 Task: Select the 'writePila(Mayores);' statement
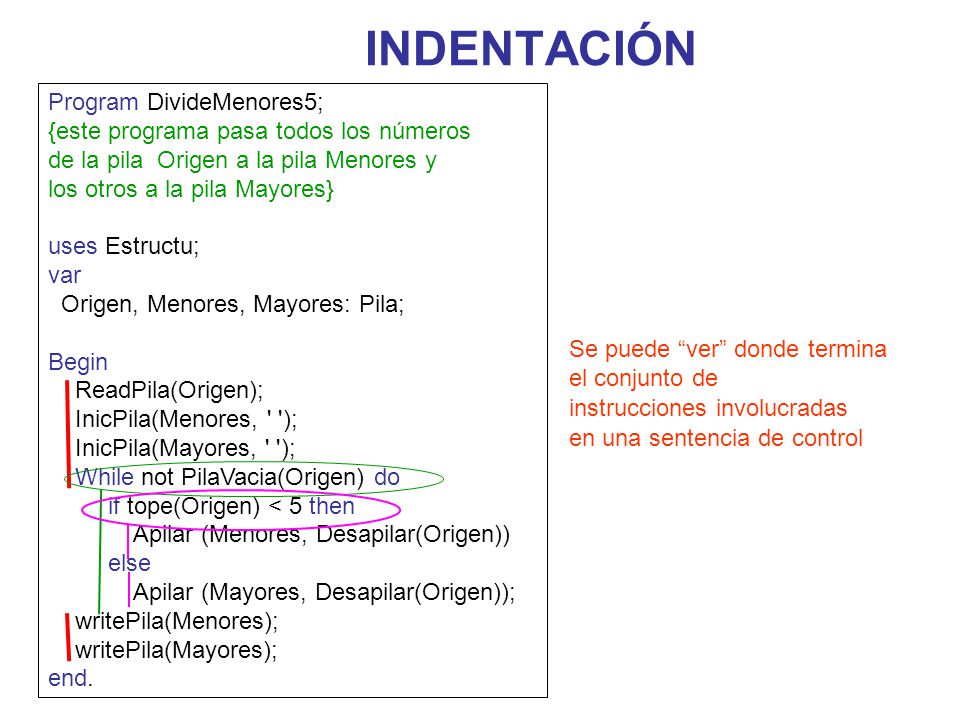point(176,650)
